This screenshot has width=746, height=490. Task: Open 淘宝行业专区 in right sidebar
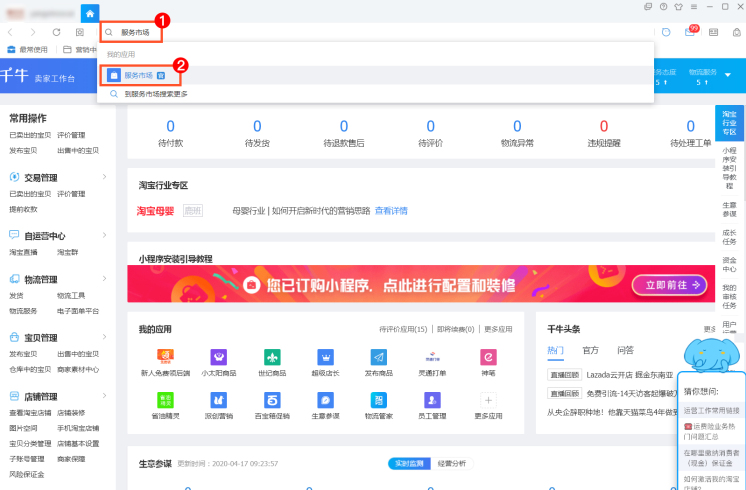(x=729, y=123)
